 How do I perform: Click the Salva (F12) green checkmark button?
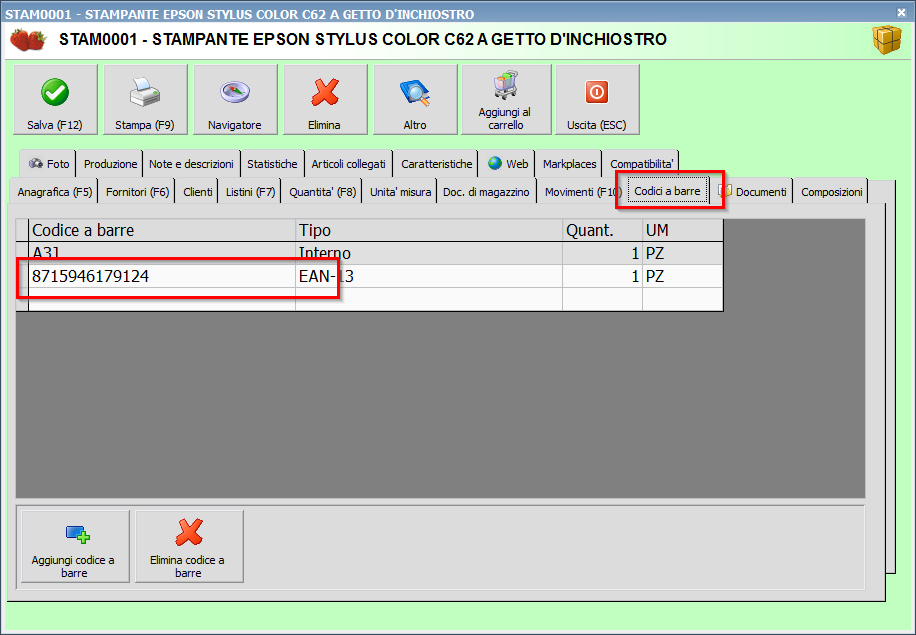pos(55,100)
